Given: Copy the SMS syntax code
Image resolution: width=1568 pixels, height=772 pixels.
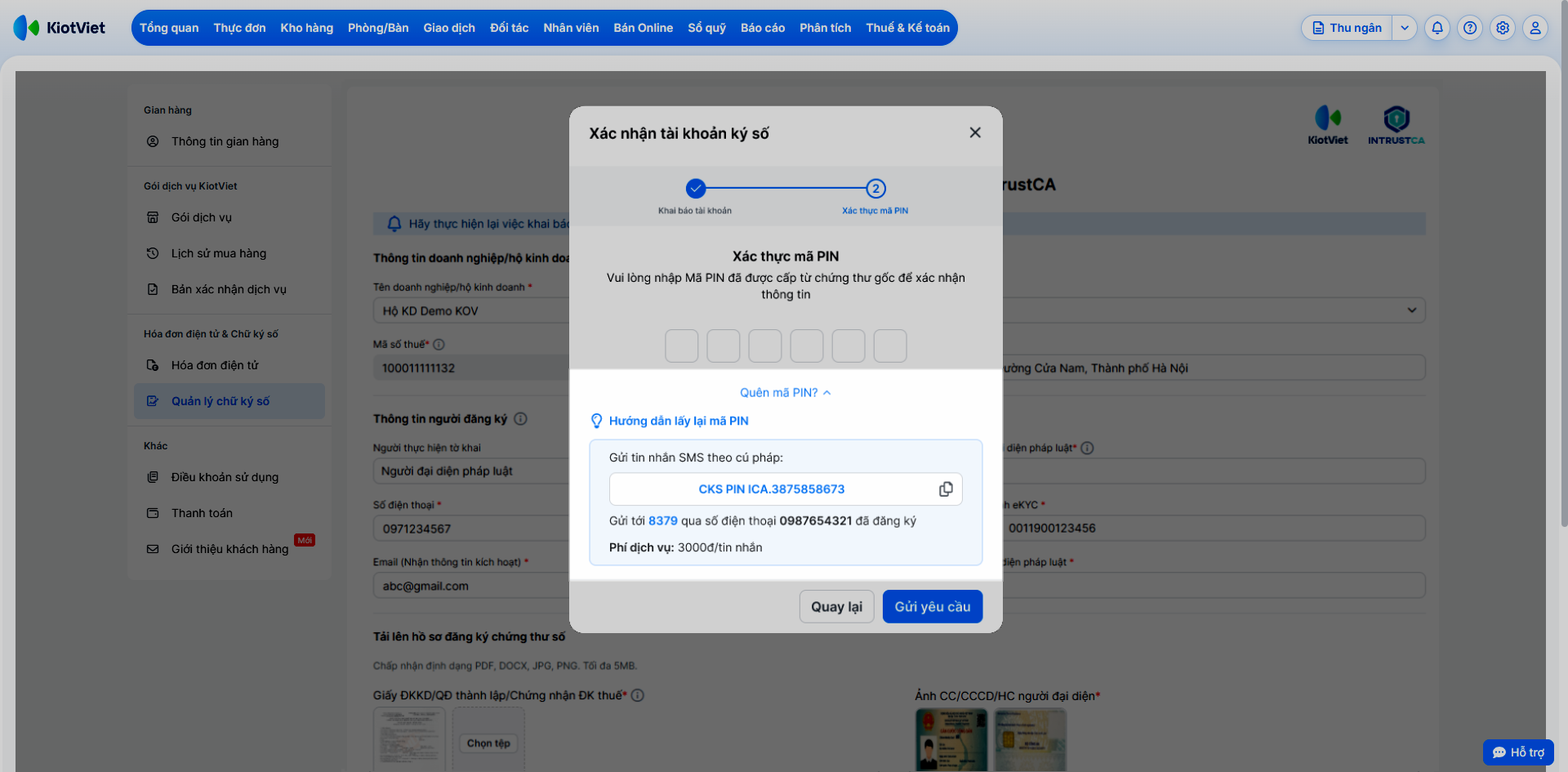Looking at the screenshot, I should coord(946,489).
